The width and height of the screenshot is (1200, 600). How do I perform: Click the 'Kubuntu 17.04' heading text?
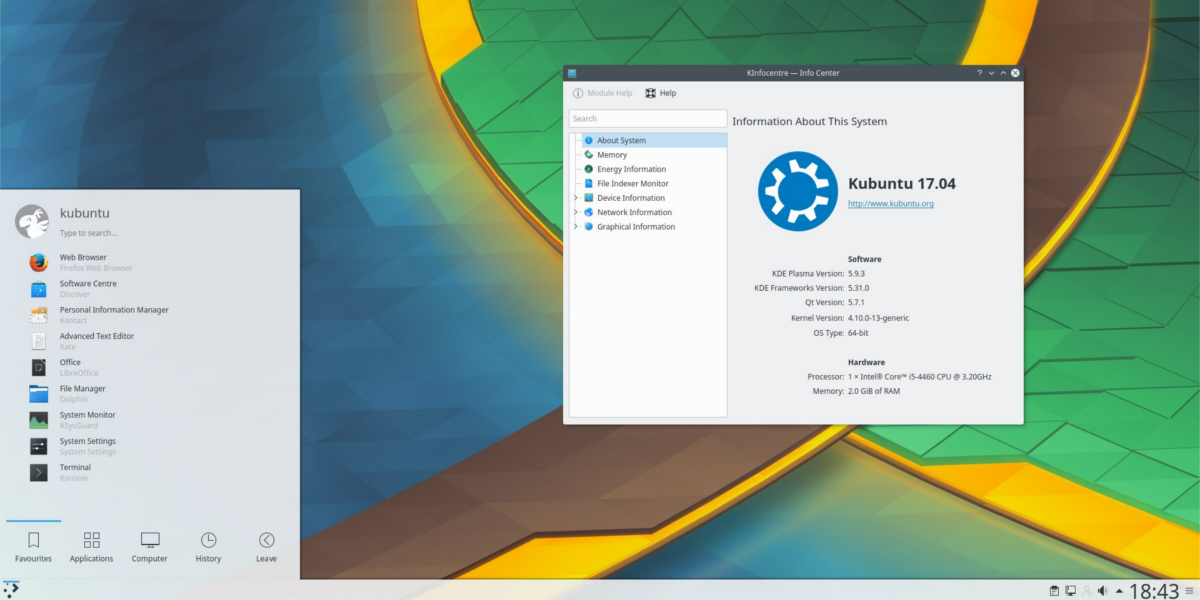(x=902, y=184)
